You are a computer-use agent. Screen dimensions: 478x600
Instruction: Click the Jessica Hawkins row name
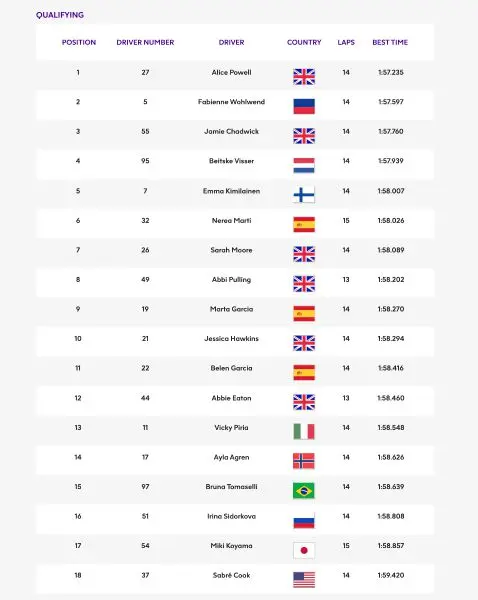click(232, 339)
